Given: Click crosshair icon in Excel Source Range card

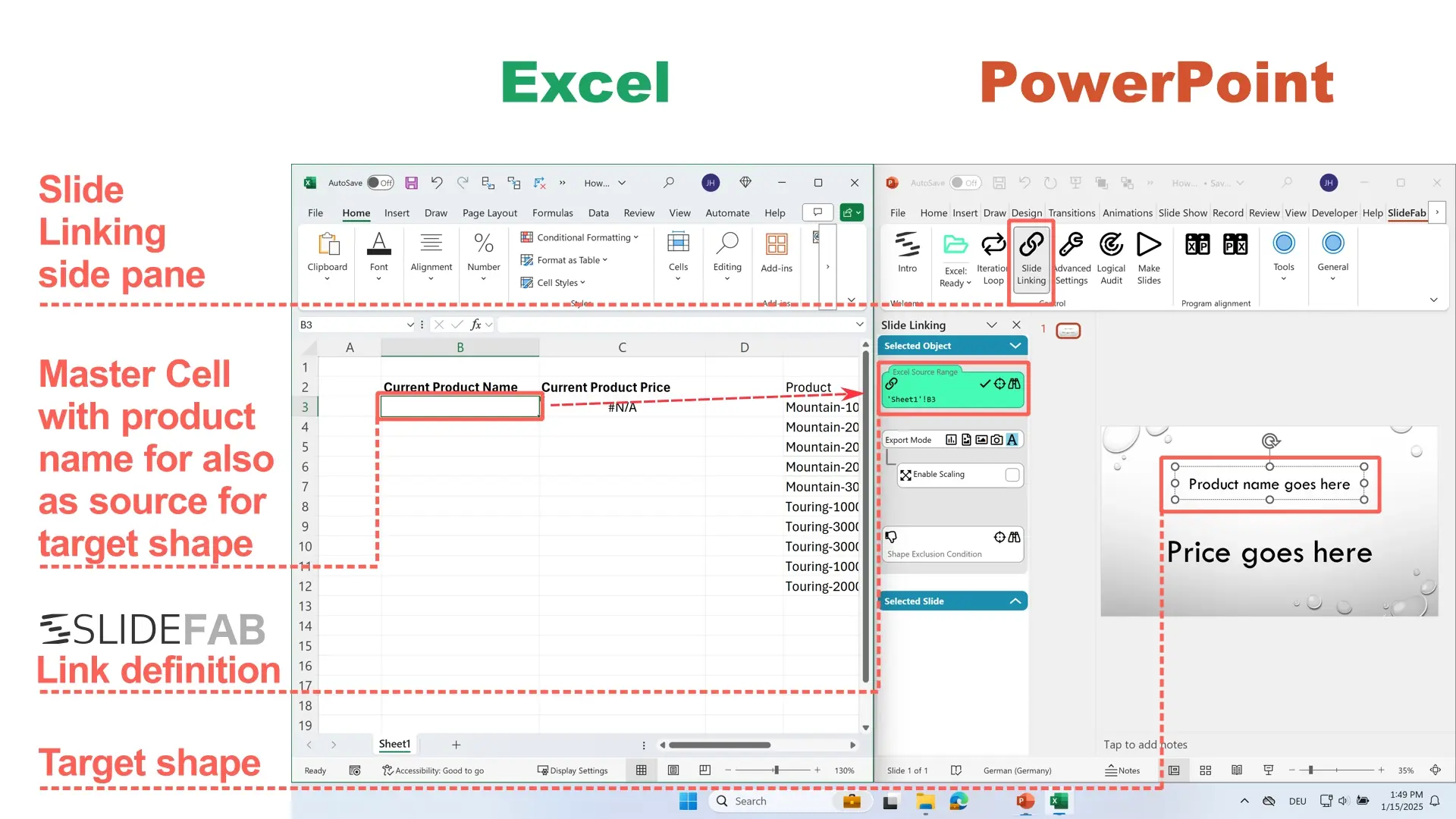Looking at the screenshot, I should (x=999, y=384).
